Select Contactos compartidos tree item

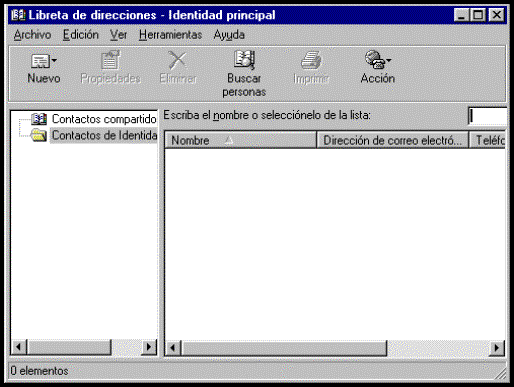(104, 119)
